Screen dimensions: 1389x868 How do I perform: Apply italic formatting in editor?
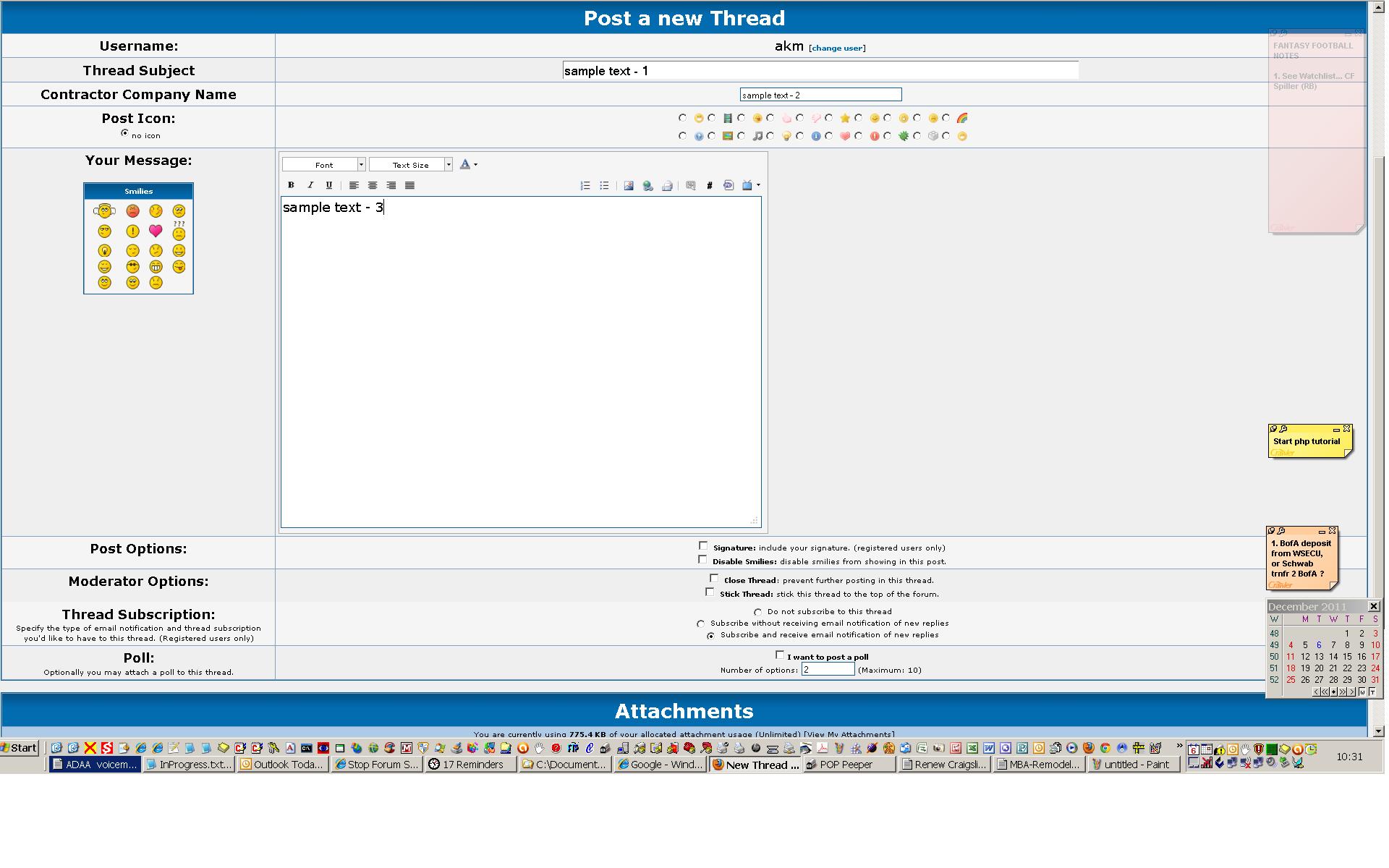click(x=310, y=185)
